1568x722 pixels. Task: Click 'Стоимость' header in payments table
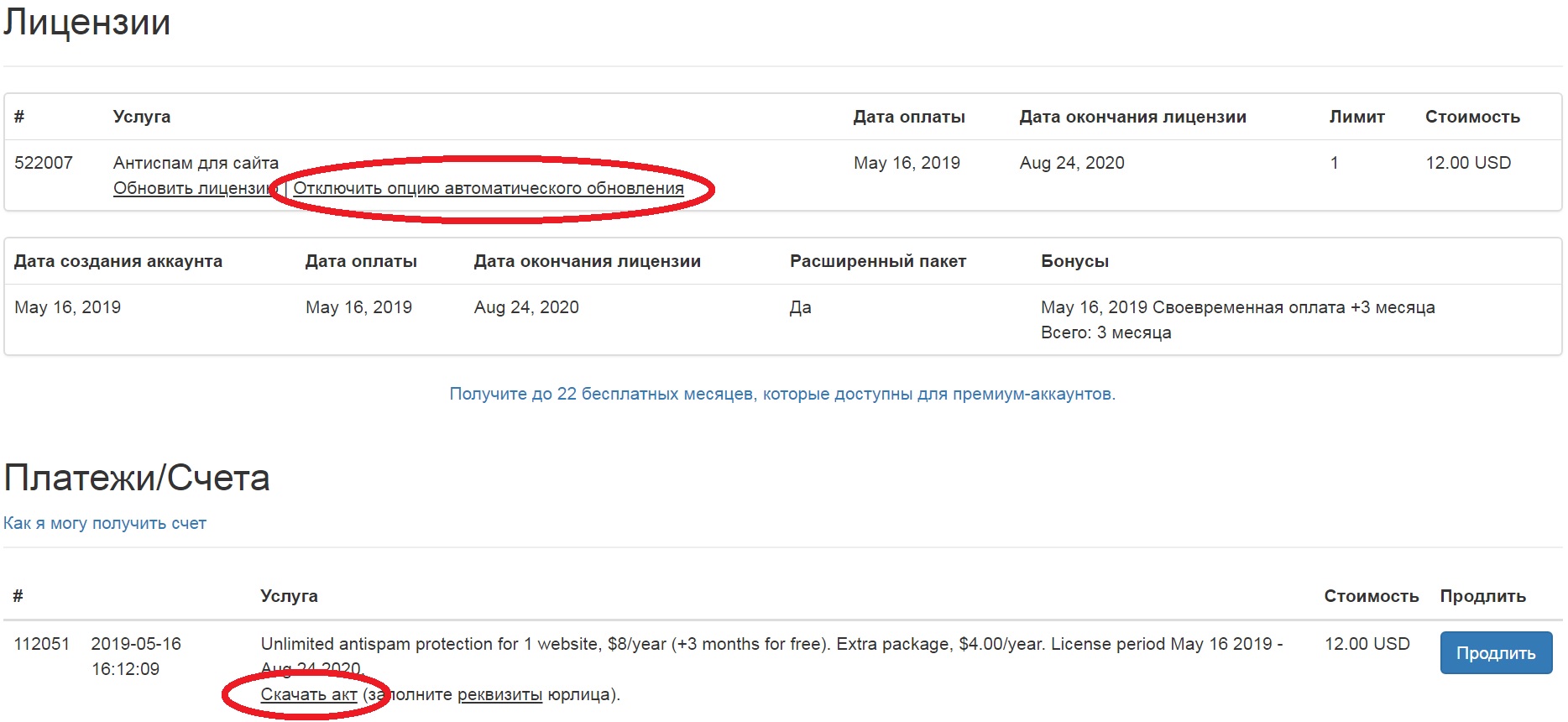[1372, 596]
